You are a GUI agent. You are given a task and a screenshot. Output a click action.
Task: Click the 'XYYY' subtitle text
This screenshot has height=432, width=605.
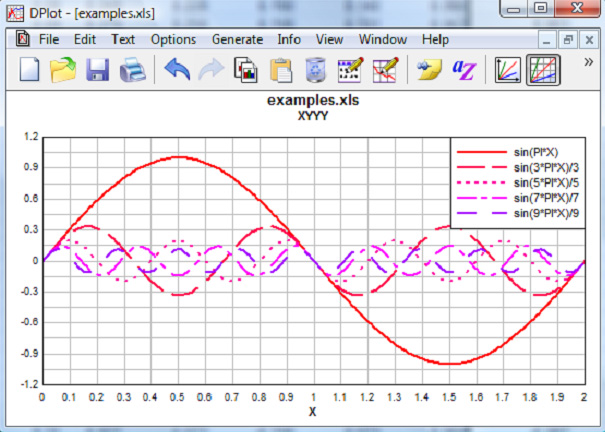tap(313, 116)
